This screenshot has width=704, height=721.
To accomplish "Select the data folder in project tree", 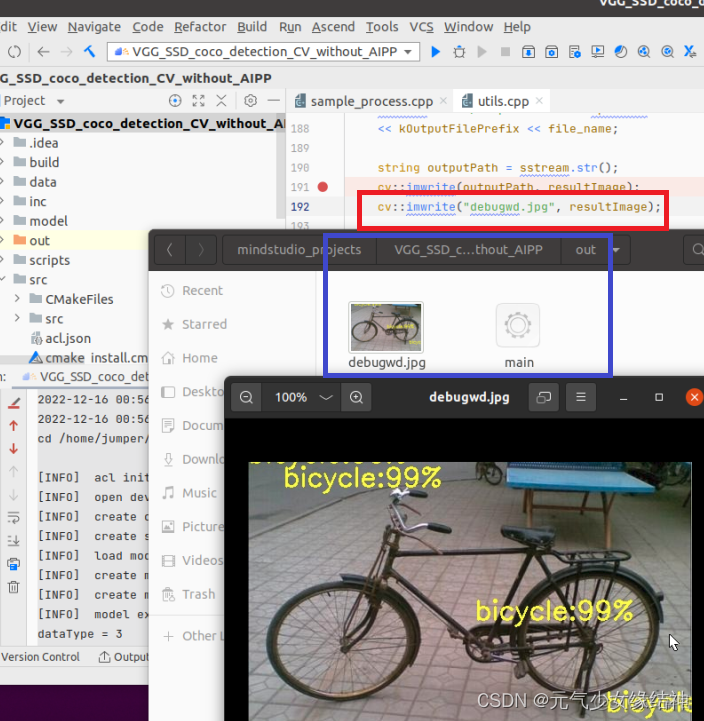I will 42,182.
